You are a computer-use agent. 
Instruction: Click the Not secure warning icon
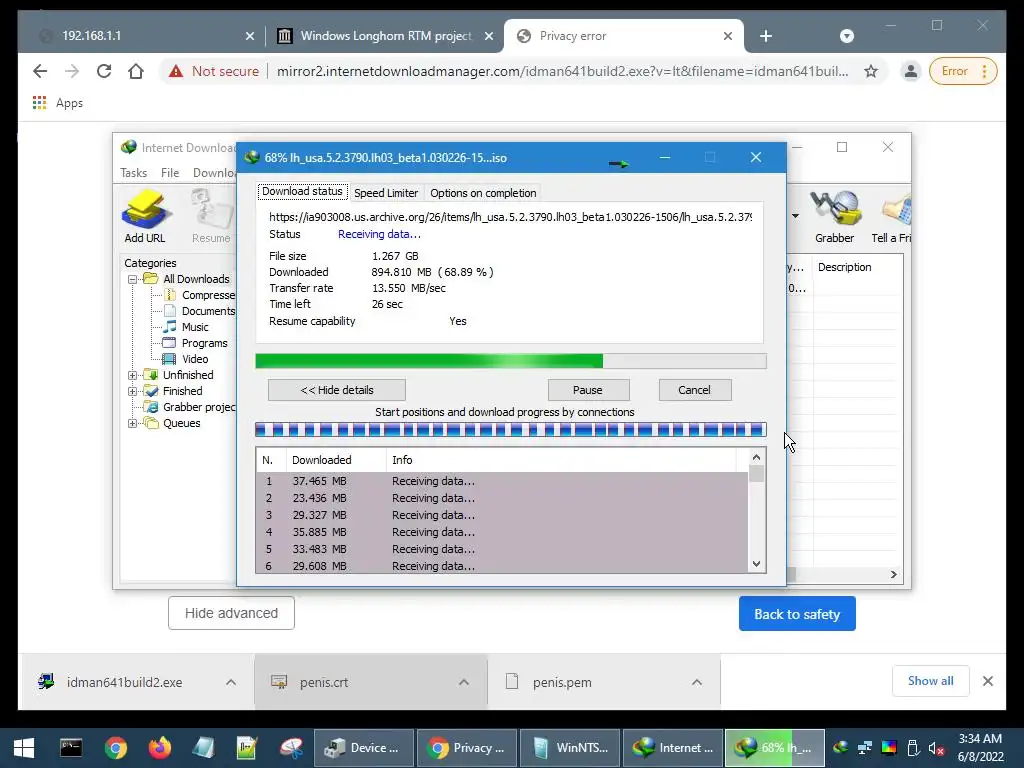coord(176,71)
